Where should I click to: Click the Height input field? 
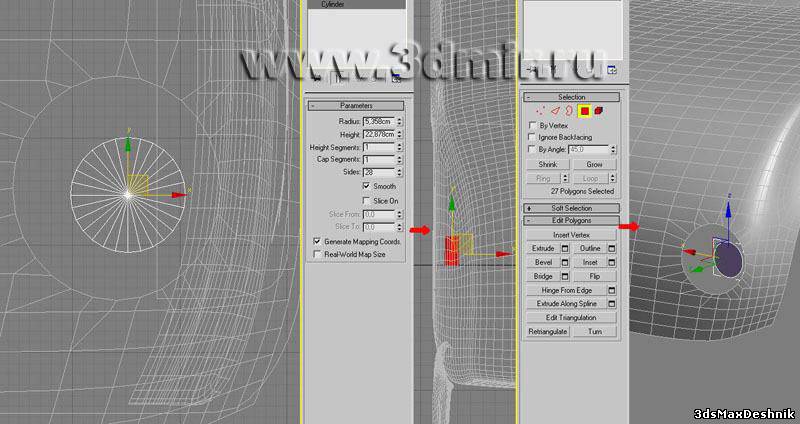(379, 134)
